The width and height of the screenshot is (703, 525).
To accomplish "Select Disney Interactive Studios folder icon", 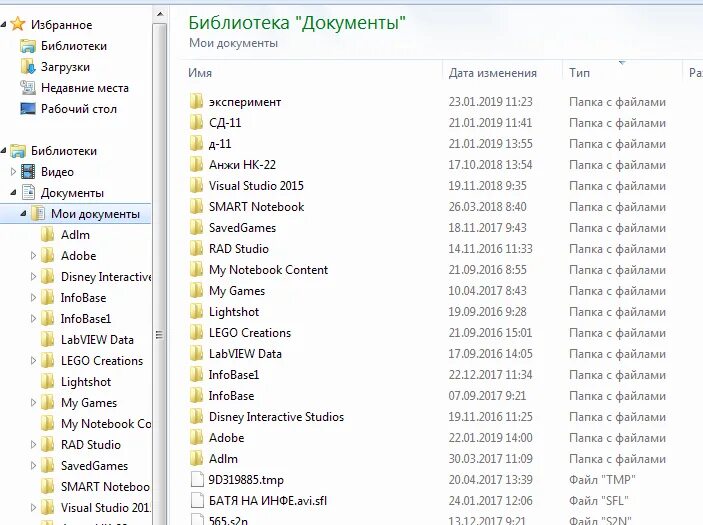I will coord(196,417).
